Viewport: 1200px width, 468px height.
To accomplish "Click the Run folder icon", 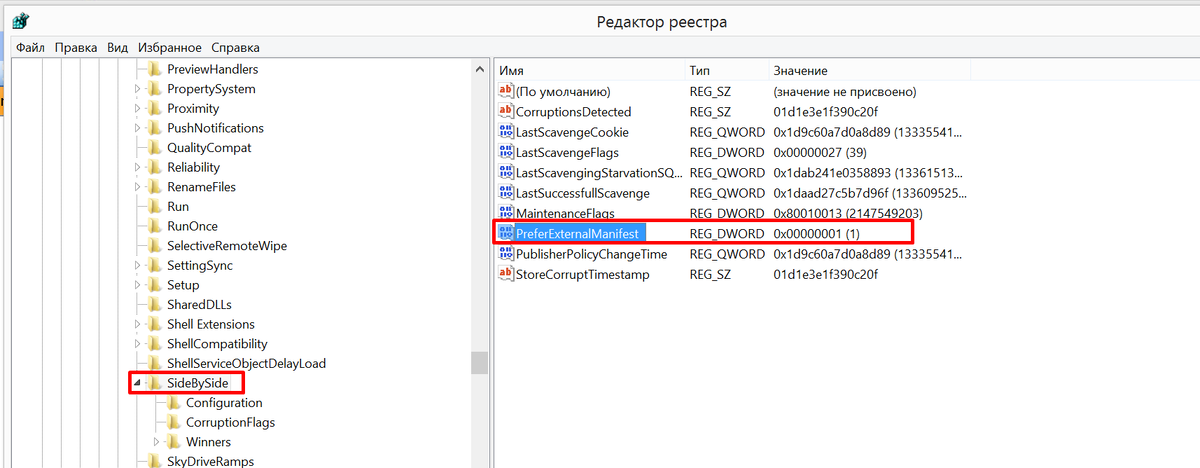I will click(x=155, y=207).
